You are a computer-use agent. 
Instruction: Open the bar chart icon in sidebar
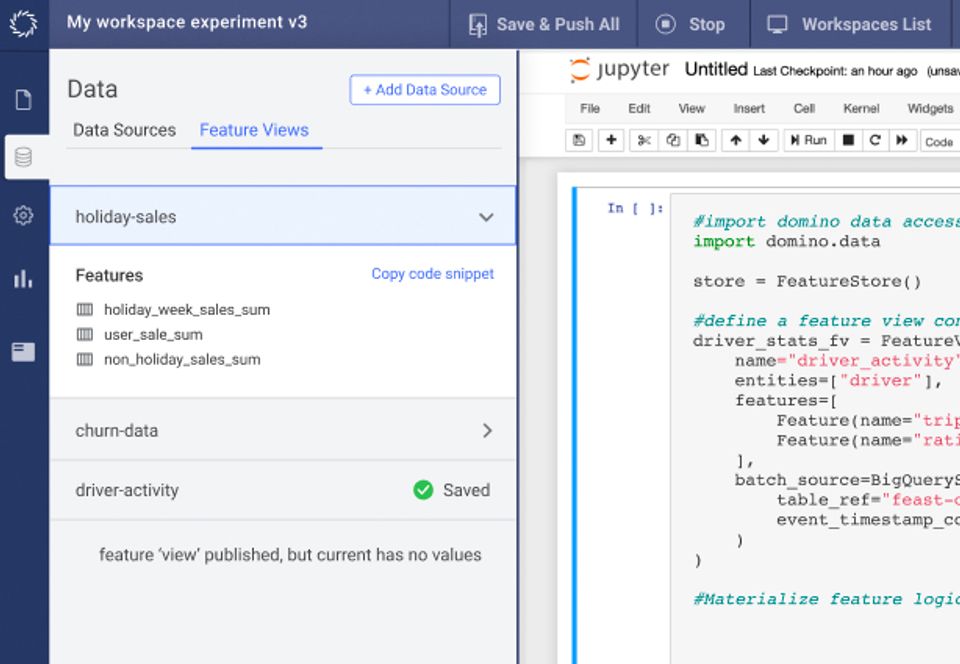click(x=23, y=279)
